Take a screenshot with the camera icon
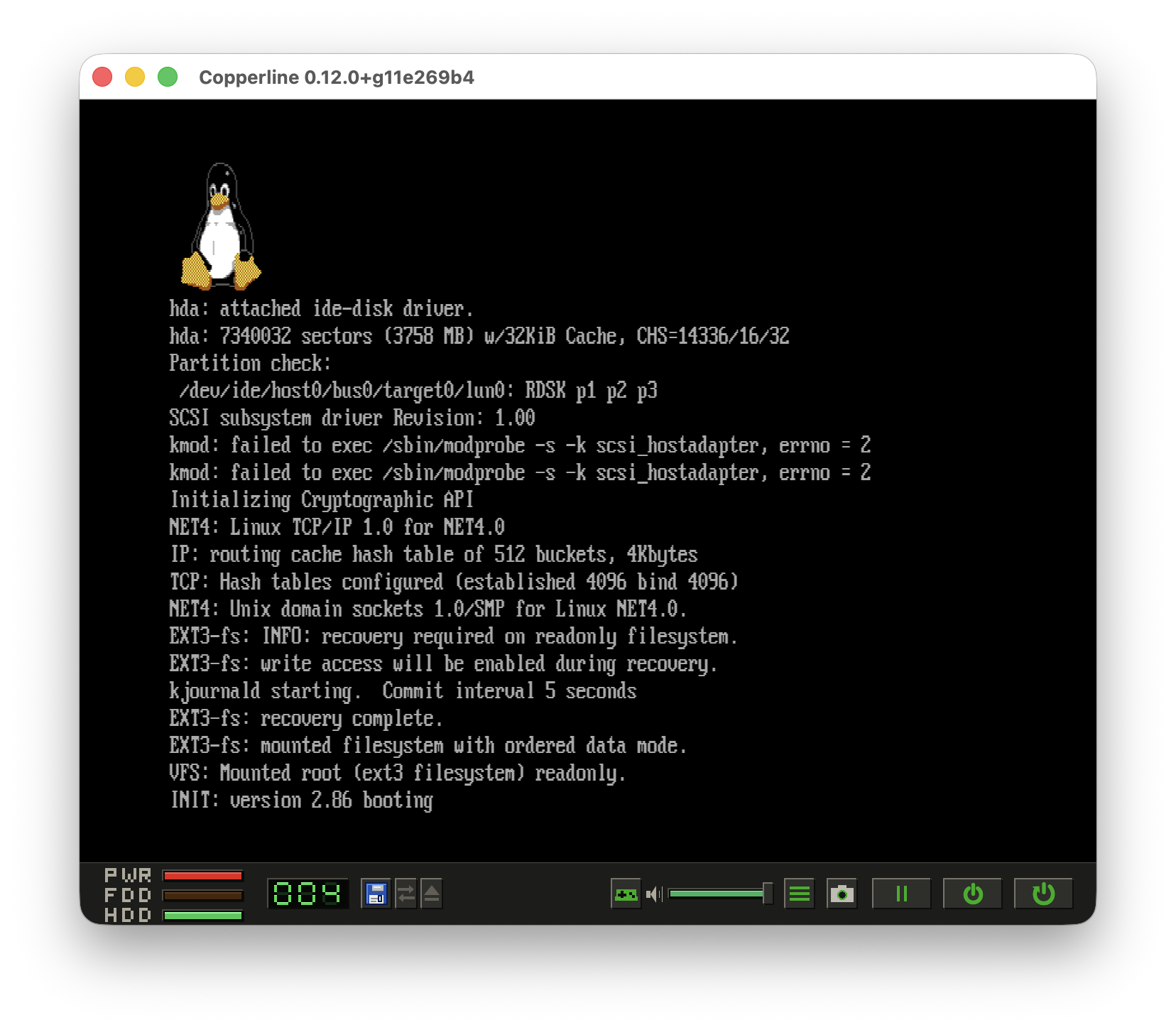This screenshot has width=1176, height=1030. pos(842,894)
